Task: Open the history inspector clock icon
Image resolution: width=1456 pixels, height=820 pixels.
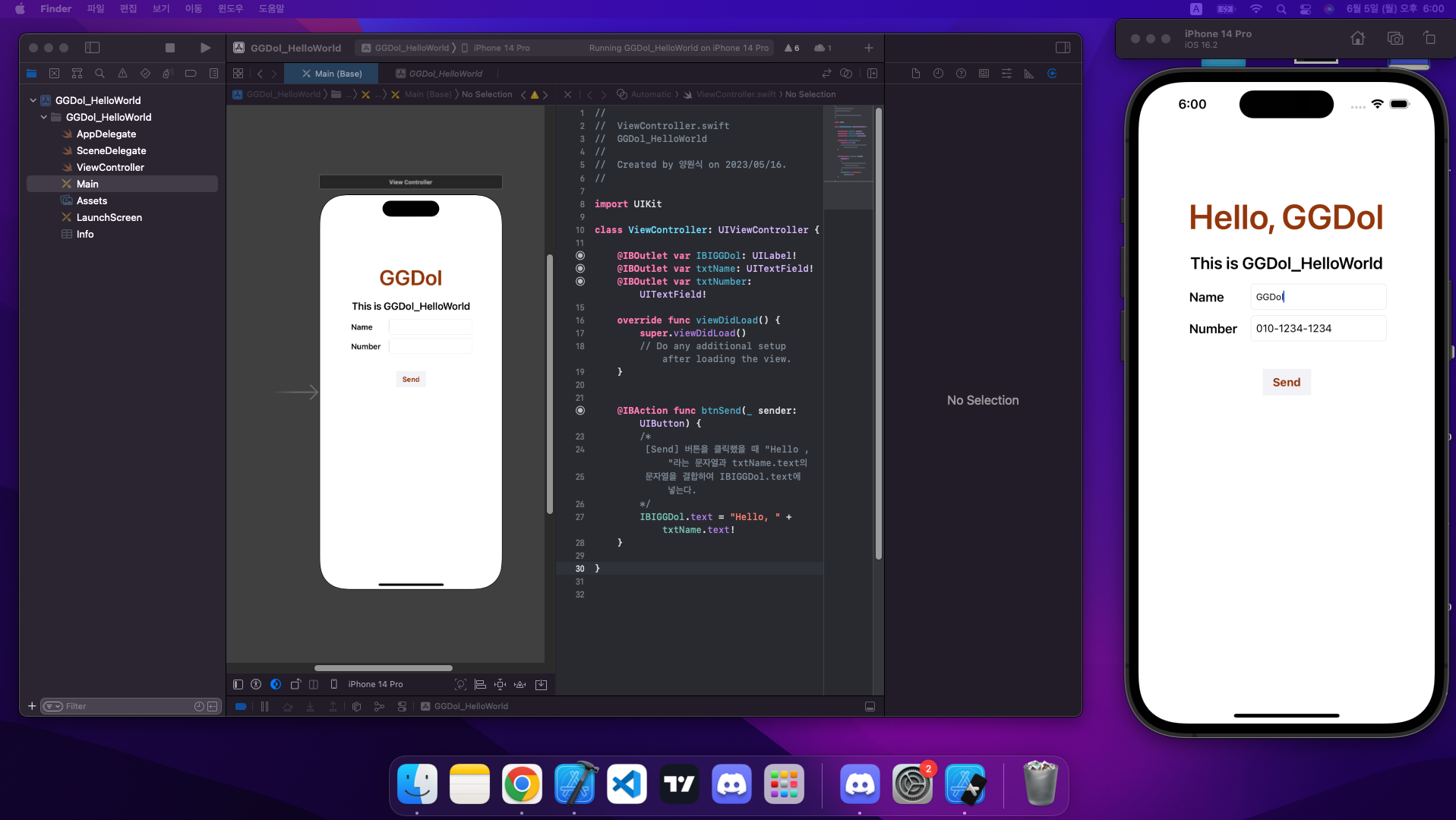Action: [939, 74]
